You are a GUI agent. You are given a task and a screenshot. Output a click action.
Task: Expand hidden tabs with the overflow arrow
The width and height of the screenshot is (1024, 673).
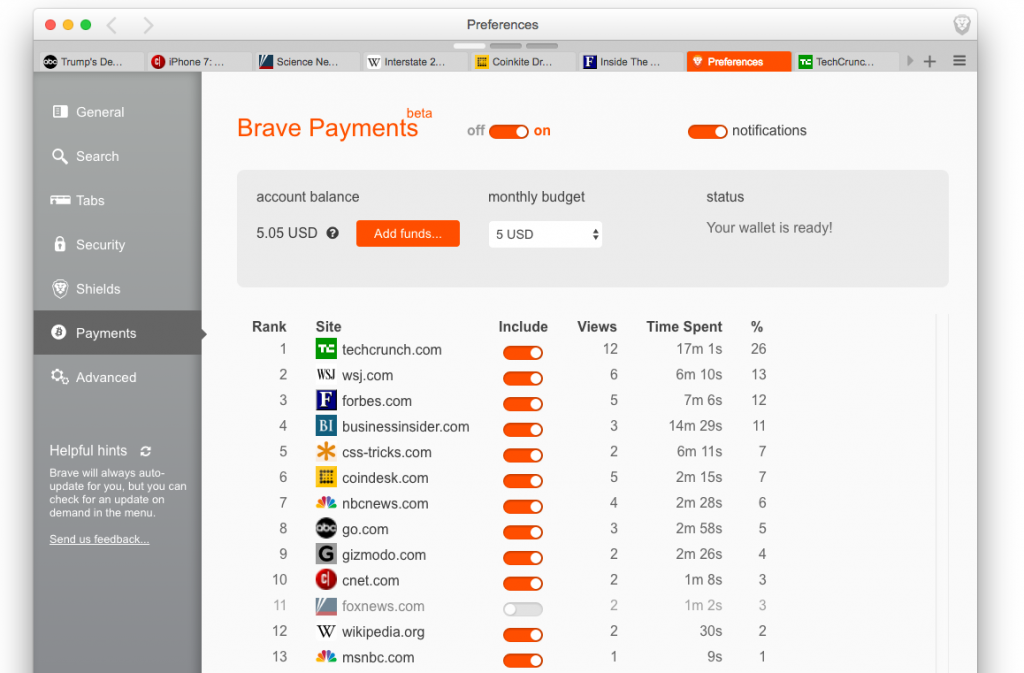[x=910, y=60]
